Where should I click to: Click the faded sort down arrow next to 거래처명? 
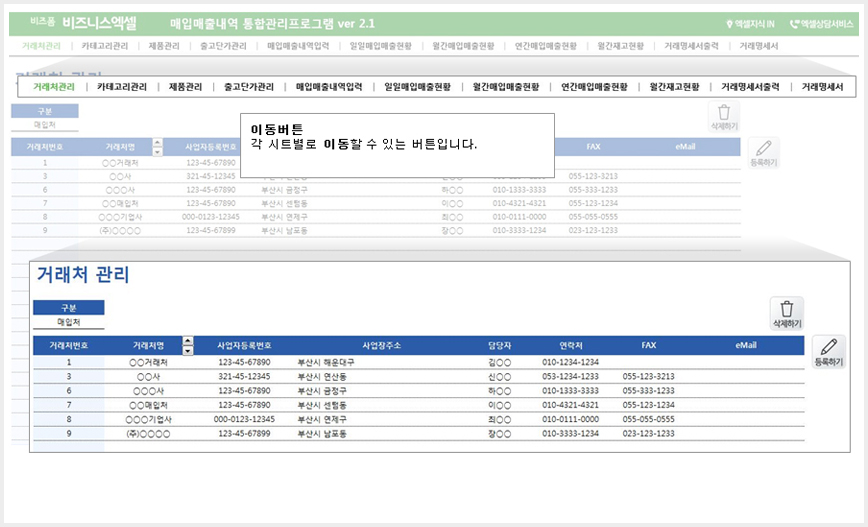coord(158,151)
